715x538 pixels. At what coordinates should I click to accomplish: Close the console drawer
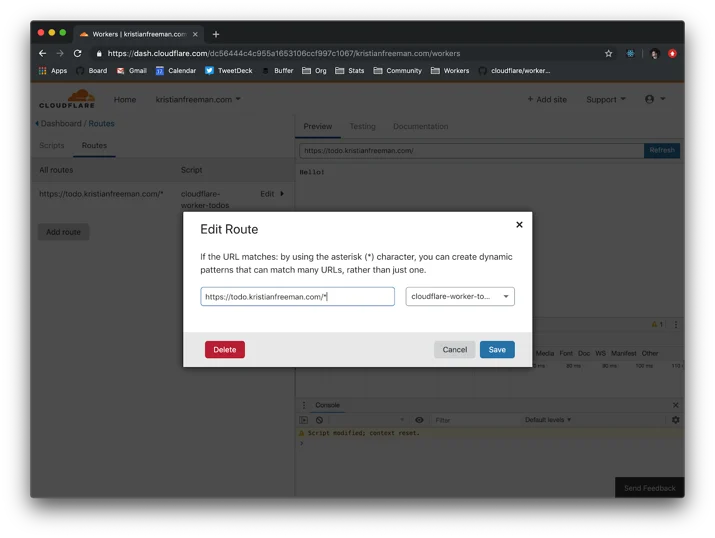tap(675, 405)
